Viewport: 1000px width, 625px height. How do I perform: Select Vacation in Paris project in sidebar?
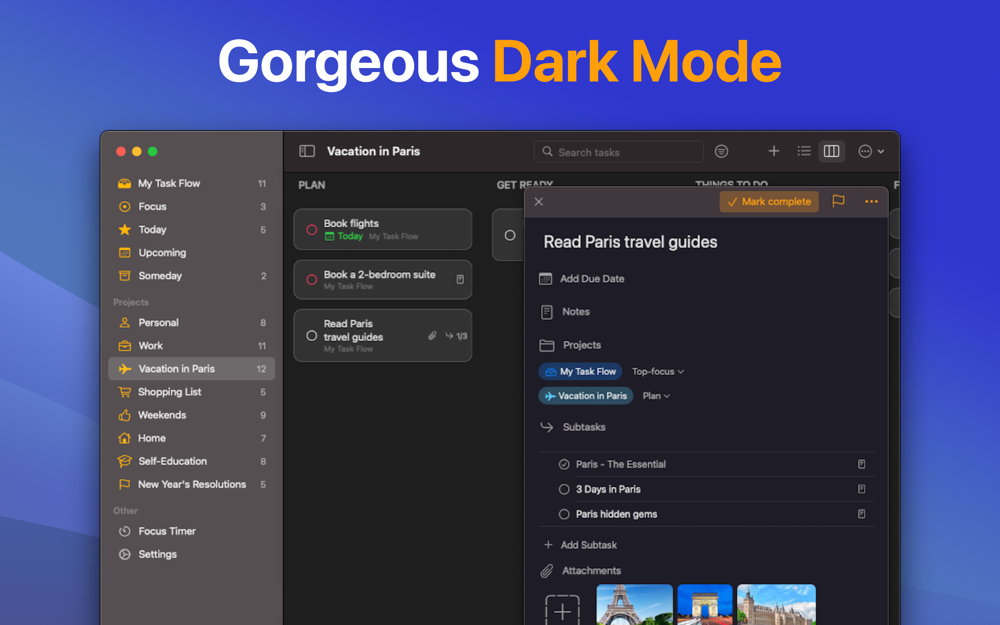click(x=191, y=369)
